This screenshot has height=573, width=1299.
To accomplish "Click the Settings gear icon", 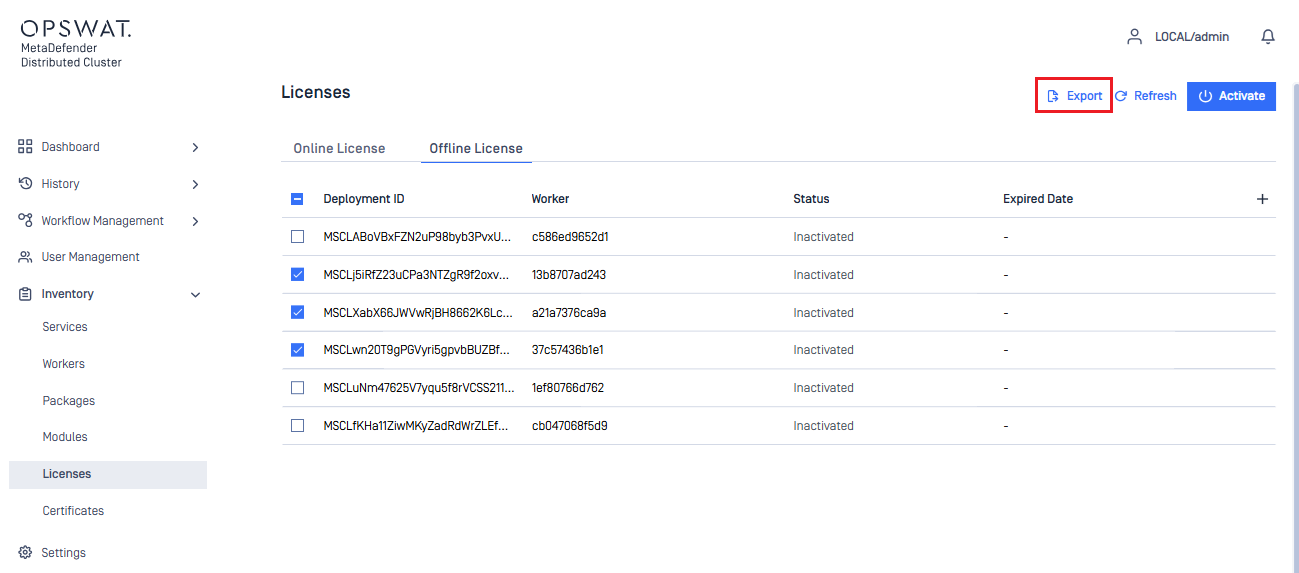I will [26, 553].
